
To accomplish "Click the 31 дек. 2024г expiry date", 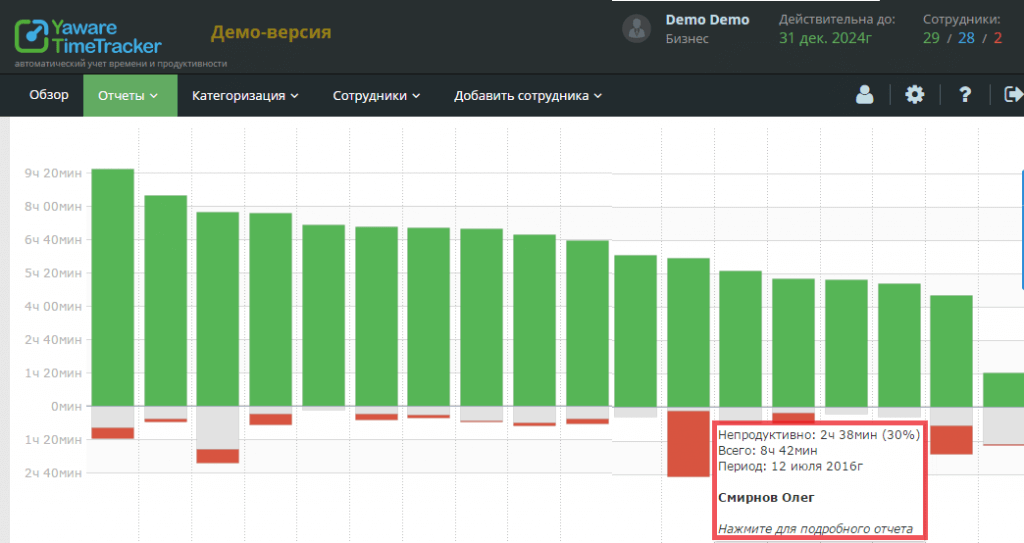I will pos(826,38).
